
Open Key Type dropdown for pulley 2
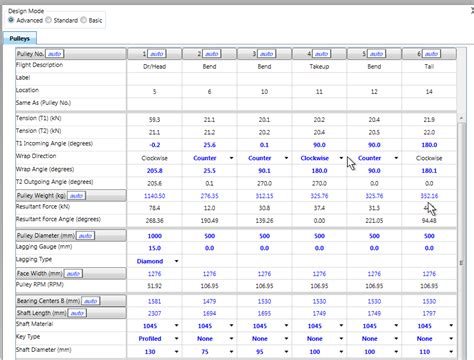[231, 338]
